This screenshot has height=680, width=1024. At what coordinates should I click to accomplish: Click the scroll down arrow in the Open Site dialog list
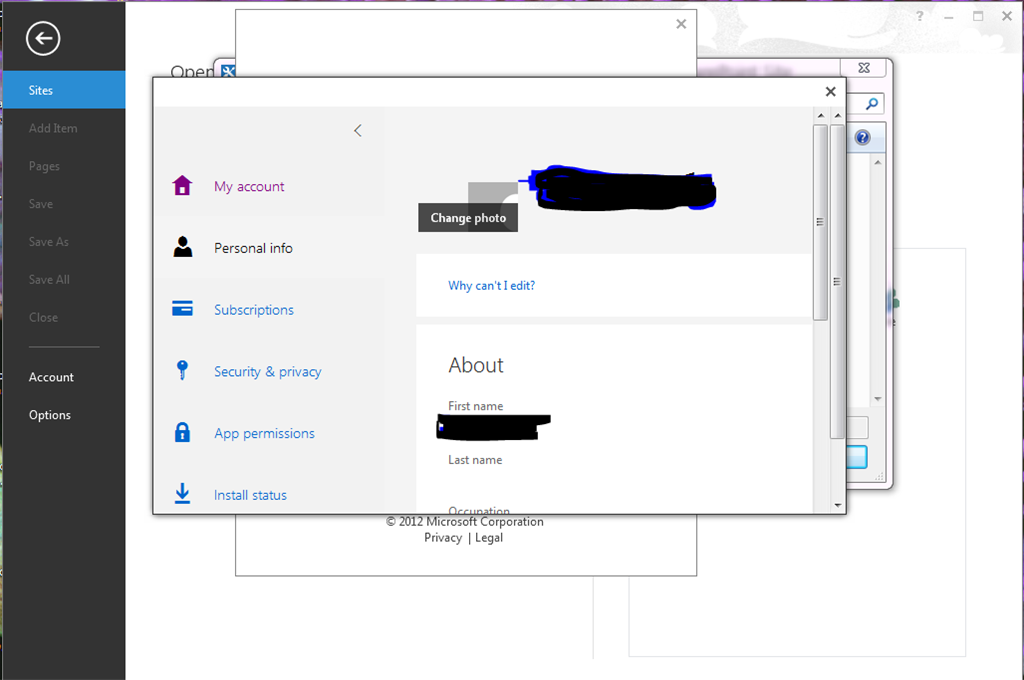click(878, 398)
